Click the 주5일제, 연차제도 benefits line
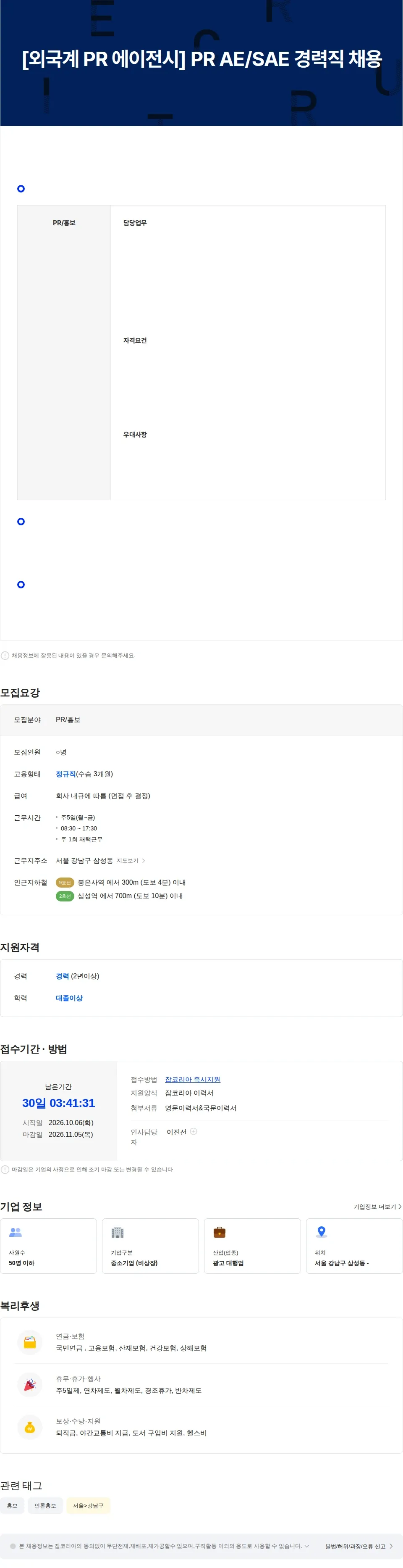 click(129, 1391)
